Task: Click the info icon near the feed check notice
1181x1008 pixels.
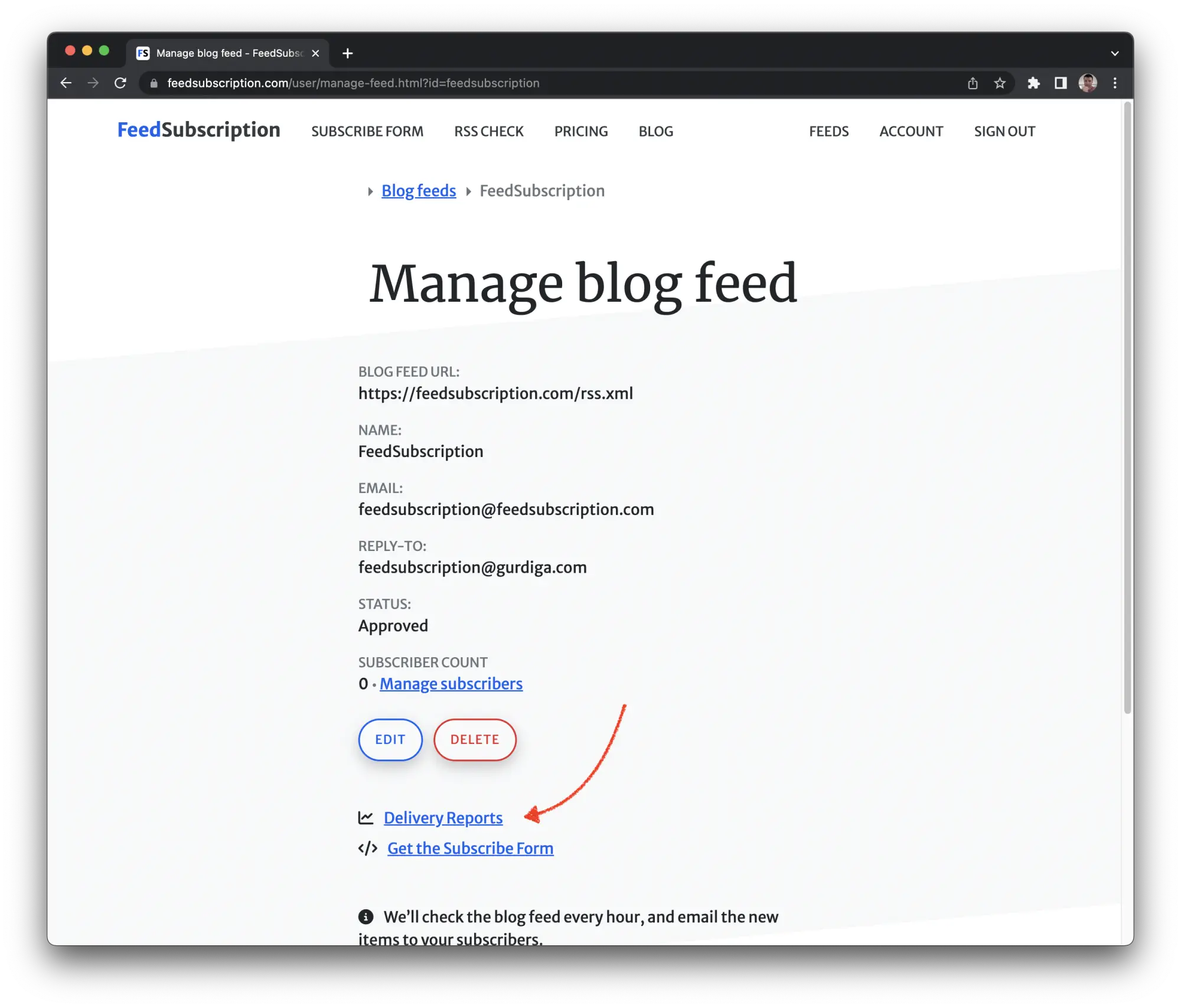Action: pos(366,916)
